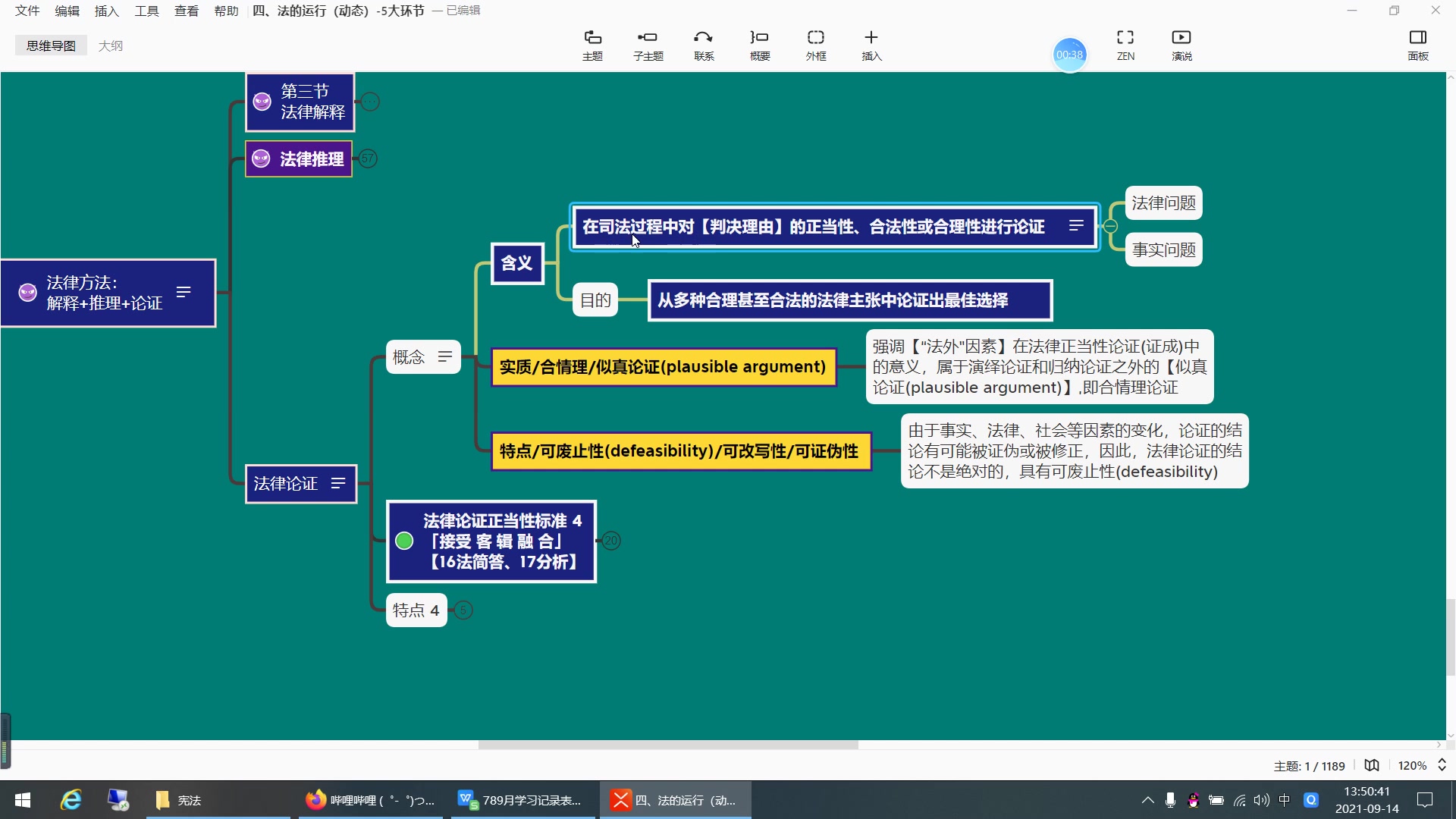Insert a new topic with 主题 icon
Image resolution: width=1456 pixels, height=819 pixels.
coord(592,45)
